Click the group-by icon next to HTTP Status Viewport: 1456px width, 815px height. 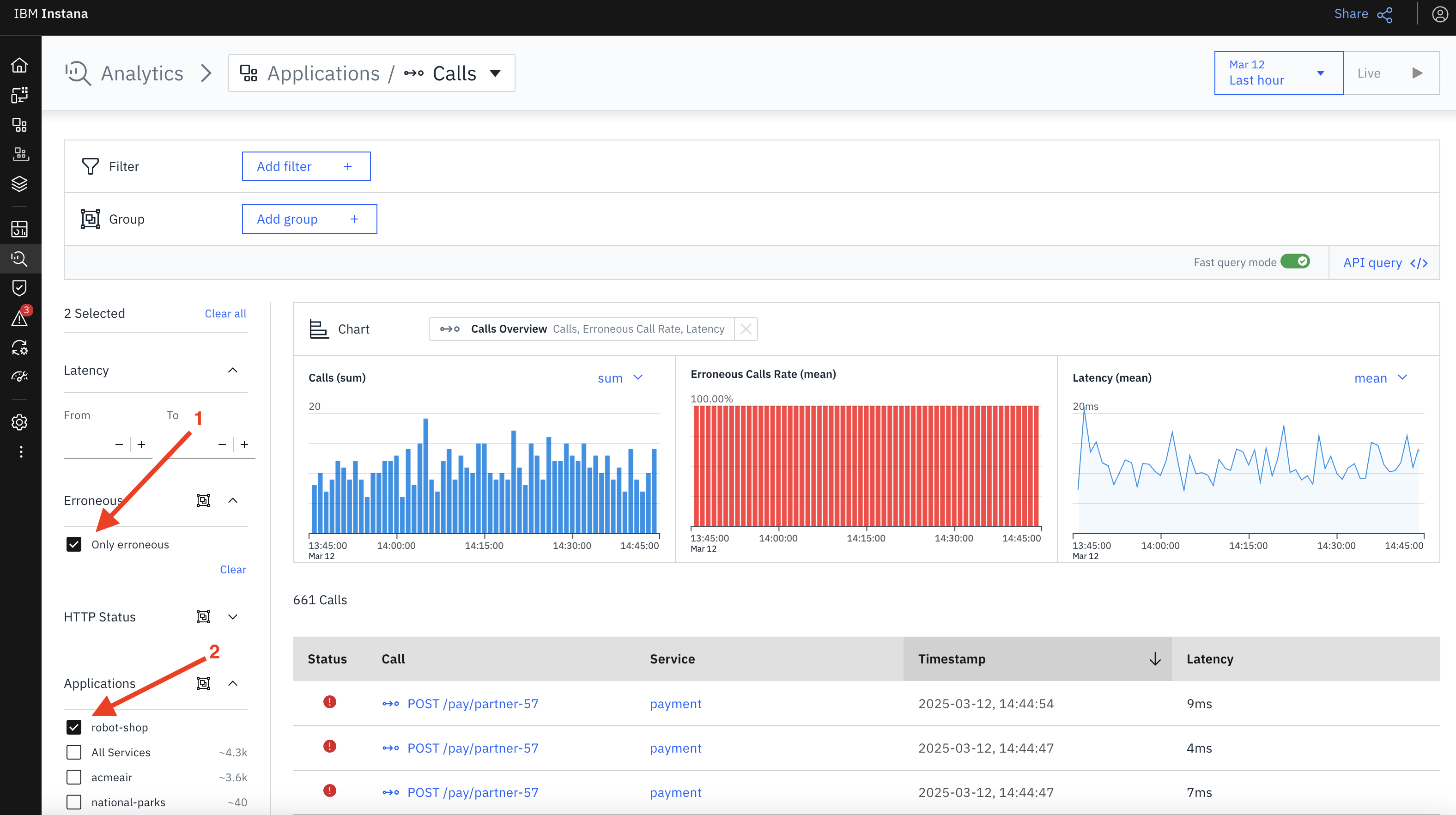coord(203,617)
